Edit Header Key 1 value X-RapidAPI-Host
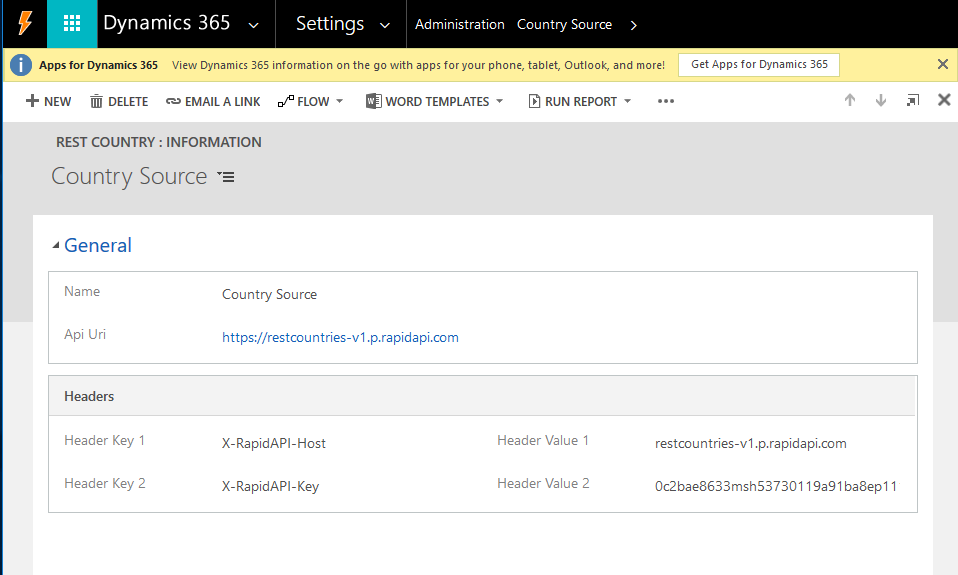Screen dimensions: 958x575 274,444
